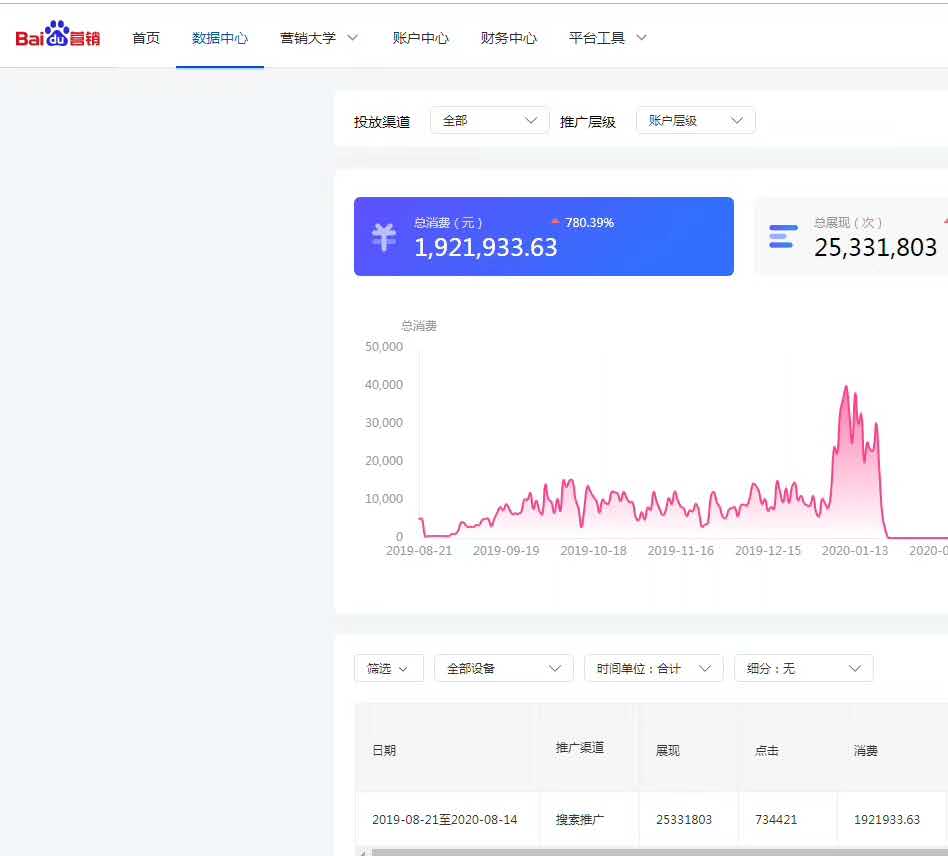Open 财务中心 from the top menu
Image resolution: width=948 pixels, height=856 pixels.
tap(510, 36)
